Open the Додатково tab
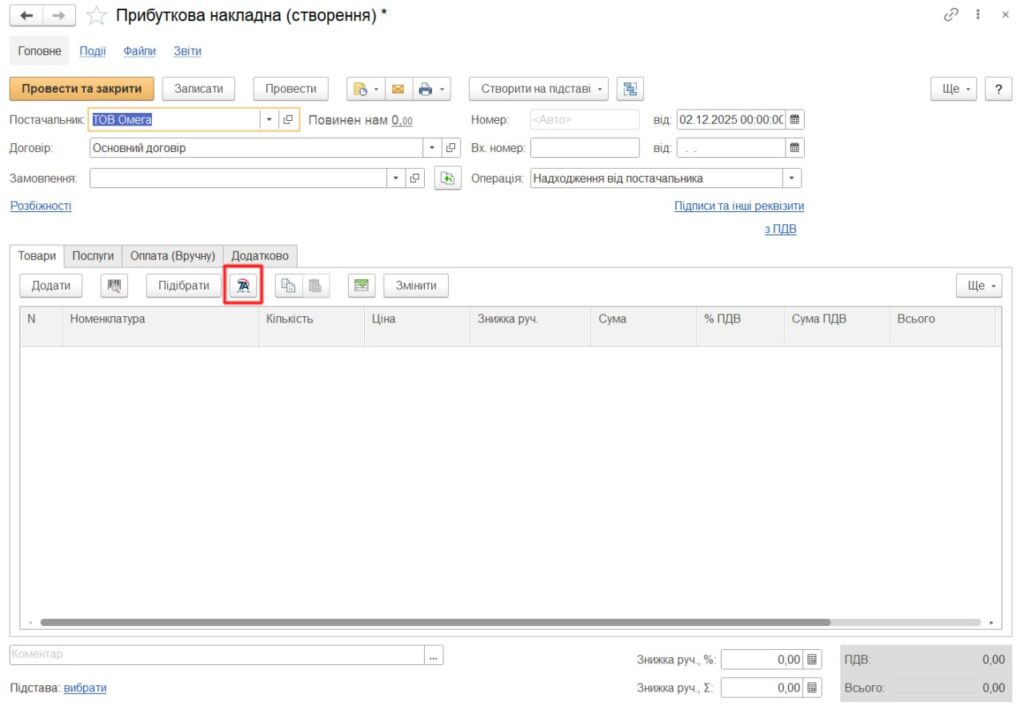 pyautogui.click(x=260, y=256)
